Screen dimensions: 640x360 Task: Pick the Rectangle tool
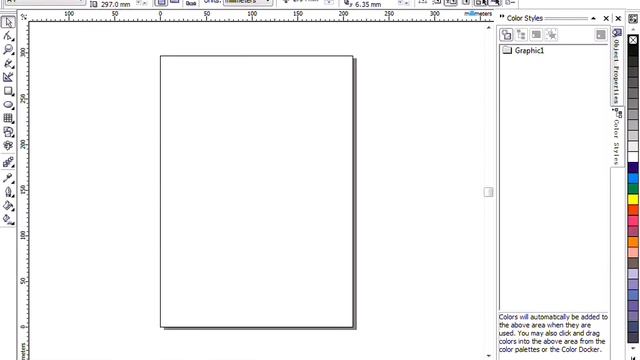8,91
